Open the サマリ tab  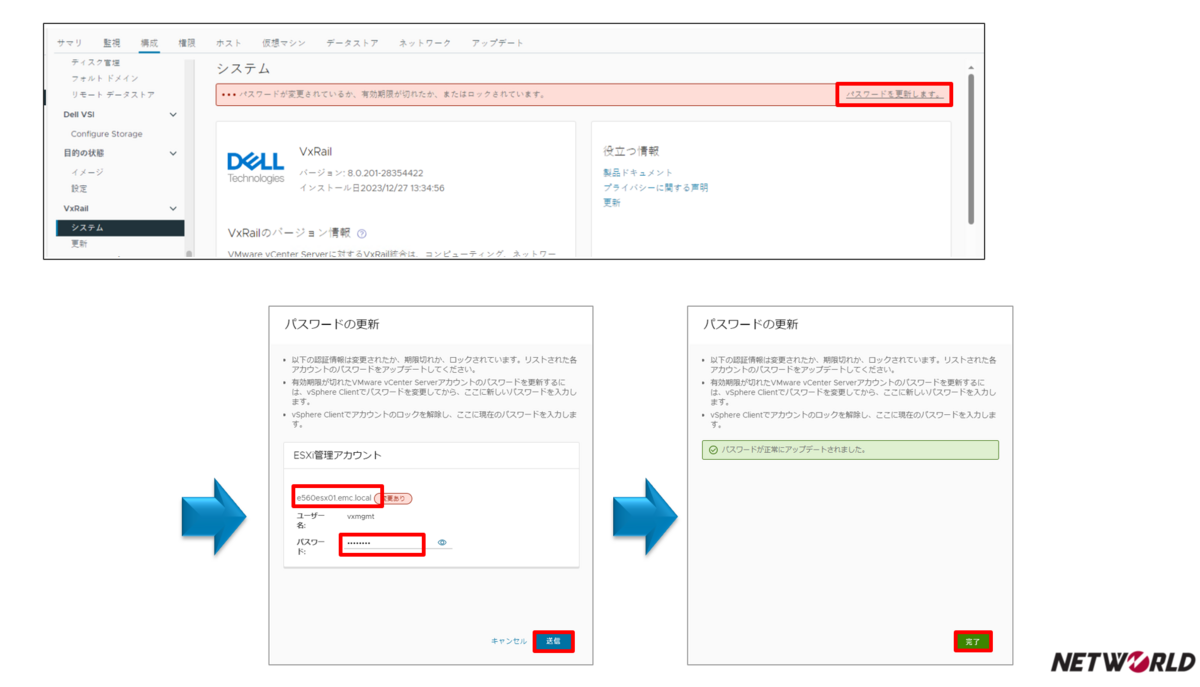[x=69, y=43]
